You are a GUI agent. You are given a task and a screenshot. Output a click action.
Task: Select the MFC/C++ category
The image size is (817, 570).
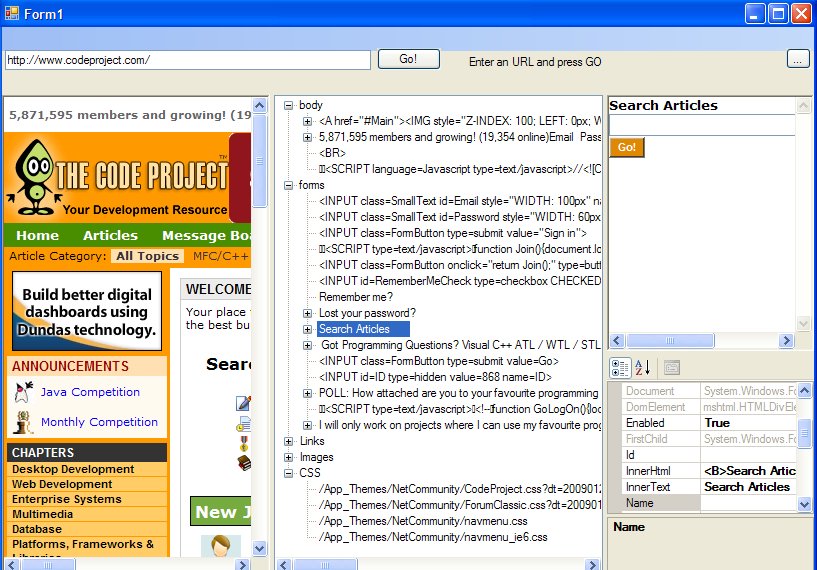click(x=221, y=256)
